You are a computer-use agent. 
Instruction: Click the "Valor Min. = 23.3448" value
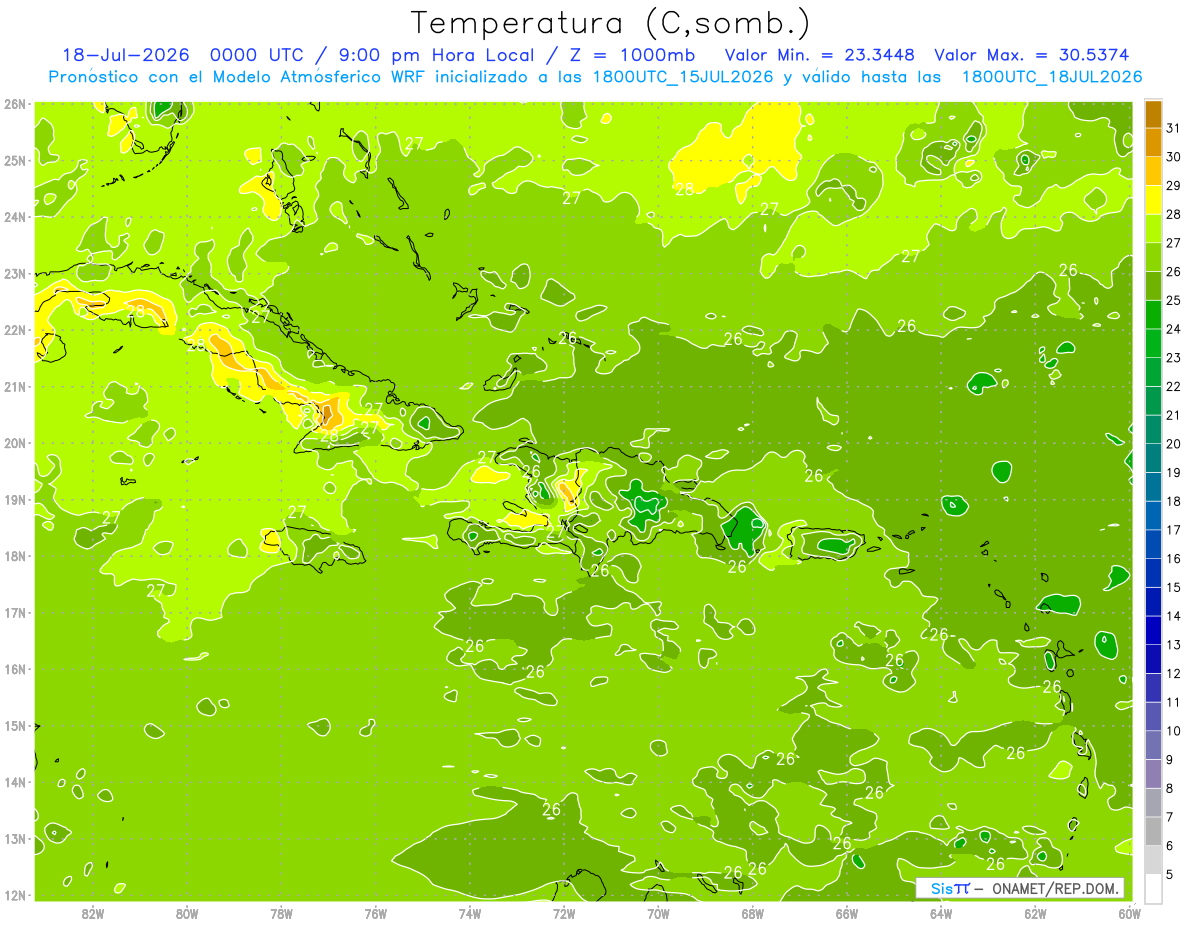tap(820, 55)
